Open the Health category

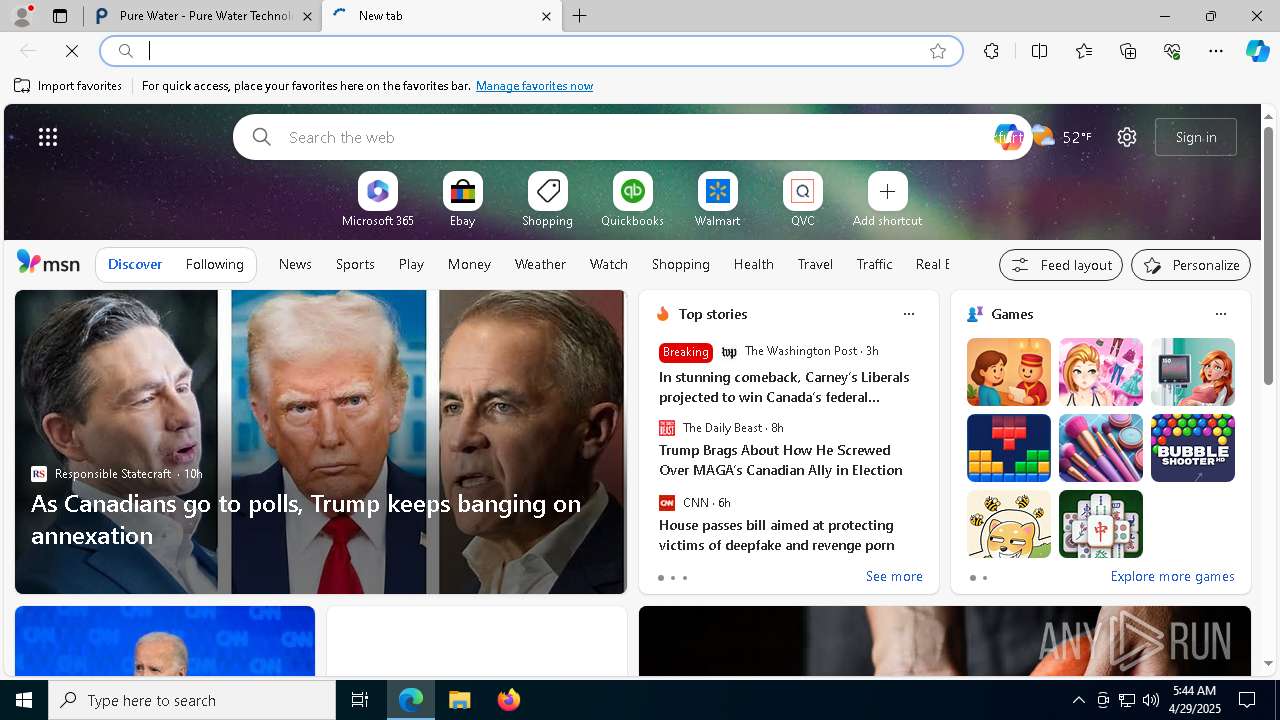pos(754,264)
